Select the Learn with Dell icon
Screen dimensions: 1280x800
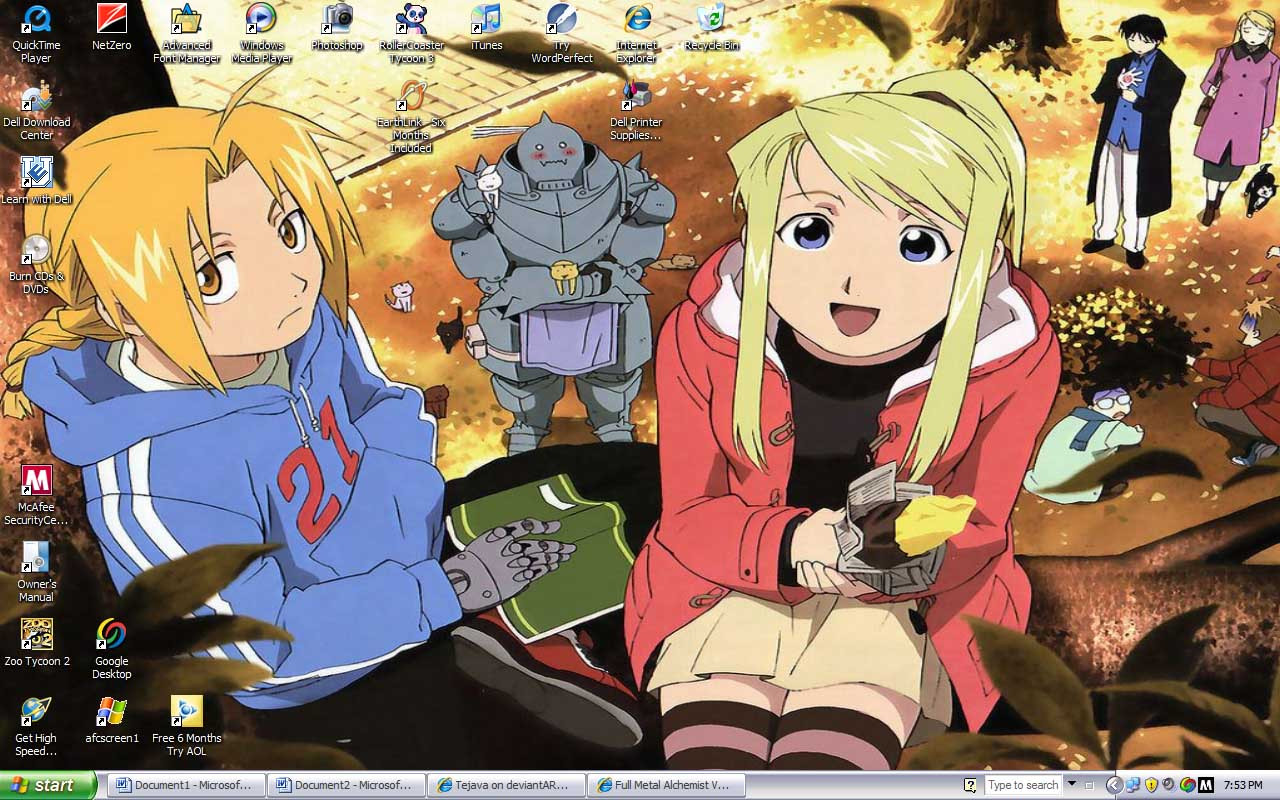(x=37, y=182)
